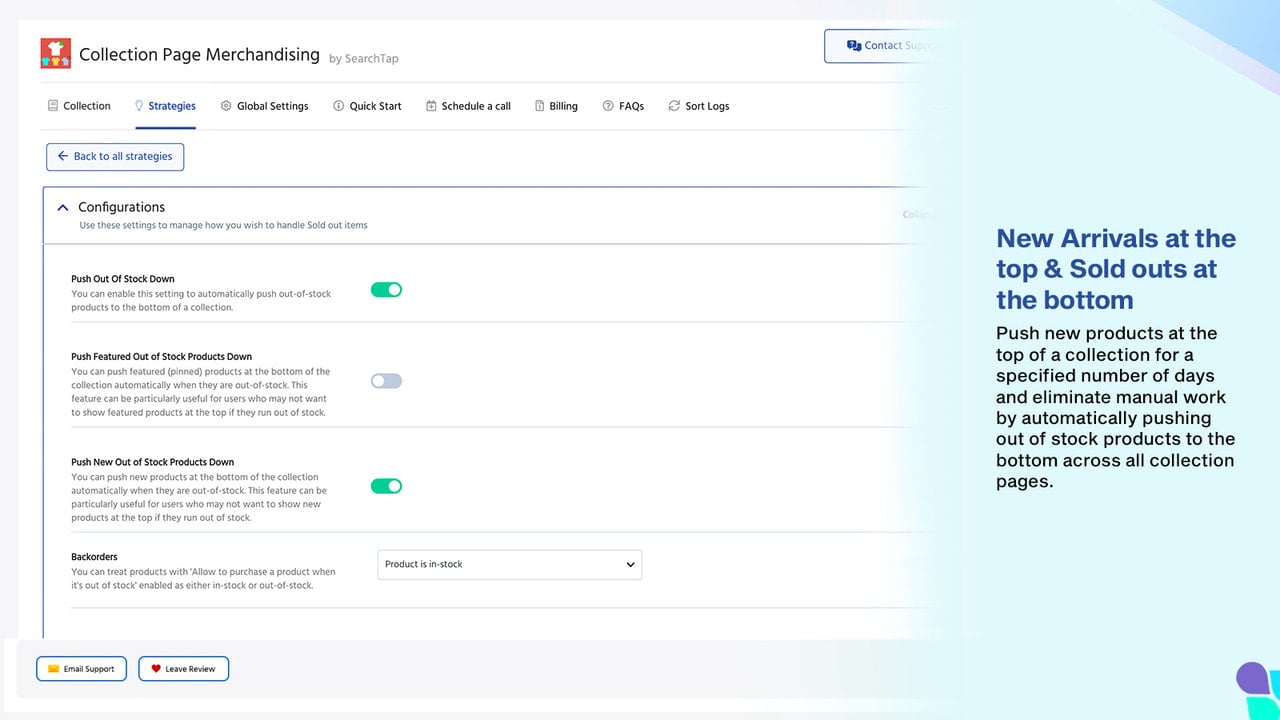Open the Billing tab
1280x720 pixels.
[556, 106]
